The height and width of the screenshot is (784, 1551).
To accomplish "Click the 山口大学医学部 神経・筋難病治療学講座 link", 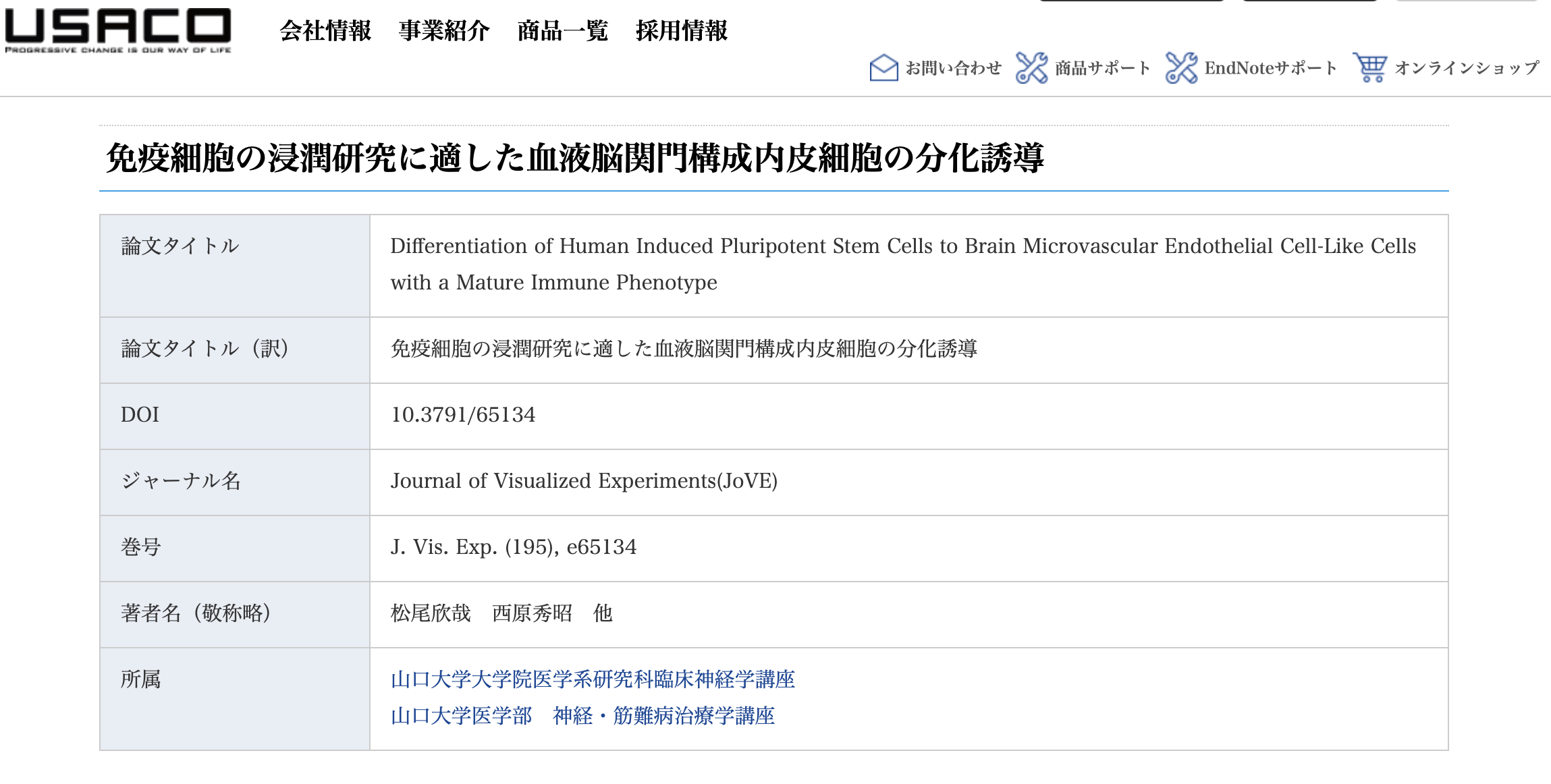I will pos(583,717).
